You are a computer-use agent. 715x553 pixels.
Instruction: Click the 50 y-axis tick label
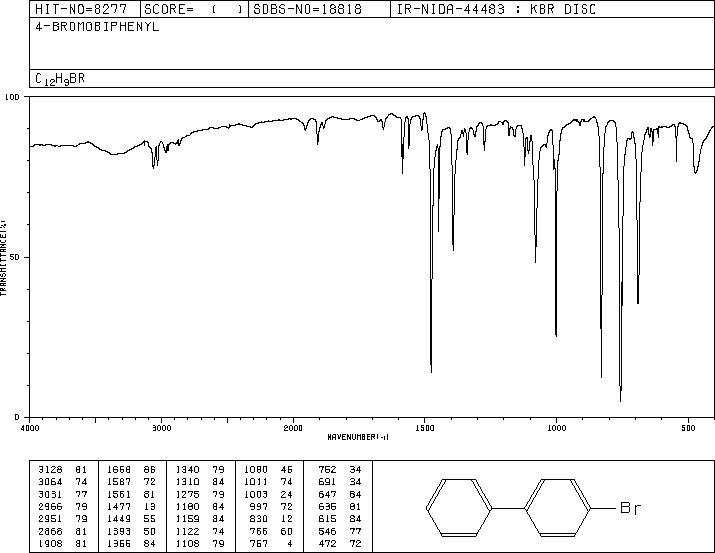(x=15, y=257)
